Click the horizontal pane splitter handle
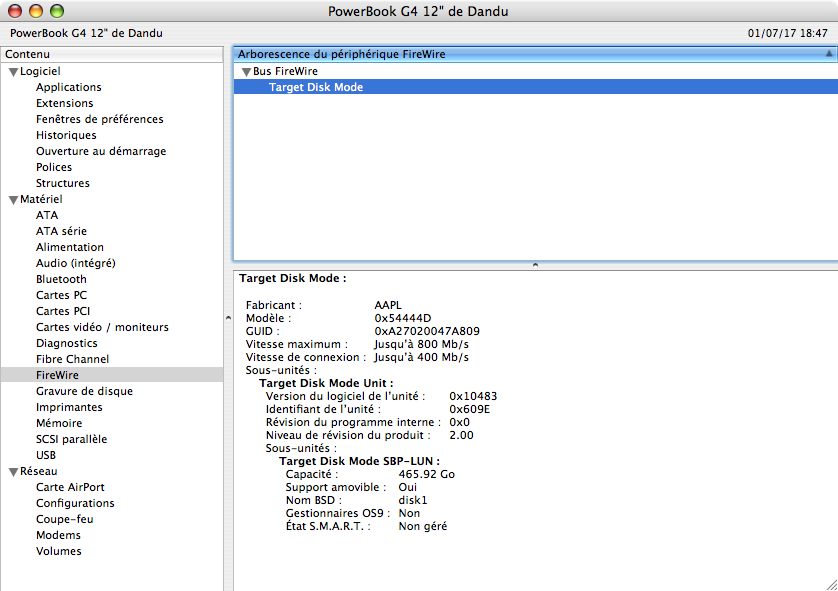 [535, 265]
